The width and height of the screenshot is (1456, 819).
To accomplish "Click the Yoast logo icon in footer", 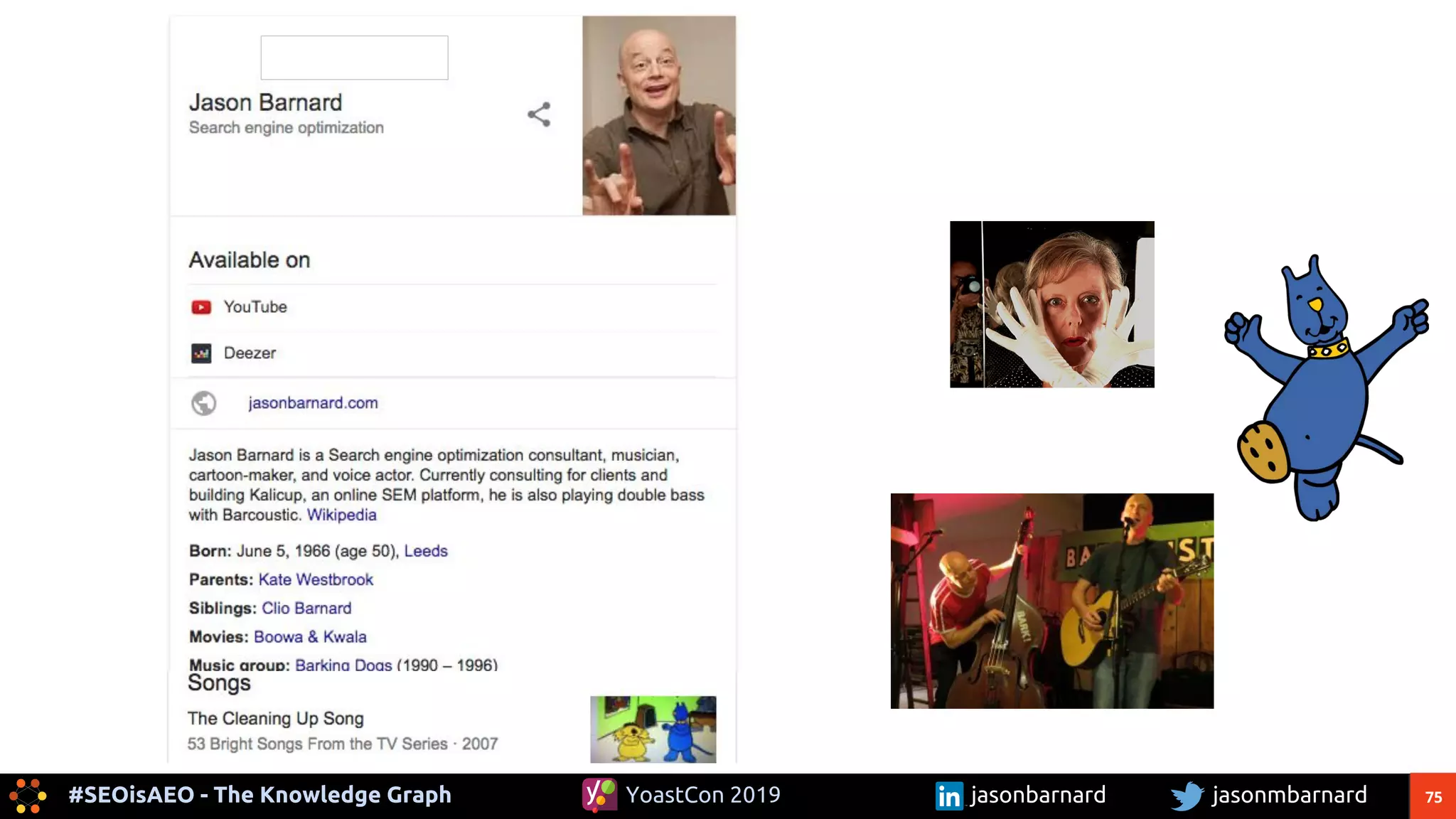I will [x=600, y=795].
